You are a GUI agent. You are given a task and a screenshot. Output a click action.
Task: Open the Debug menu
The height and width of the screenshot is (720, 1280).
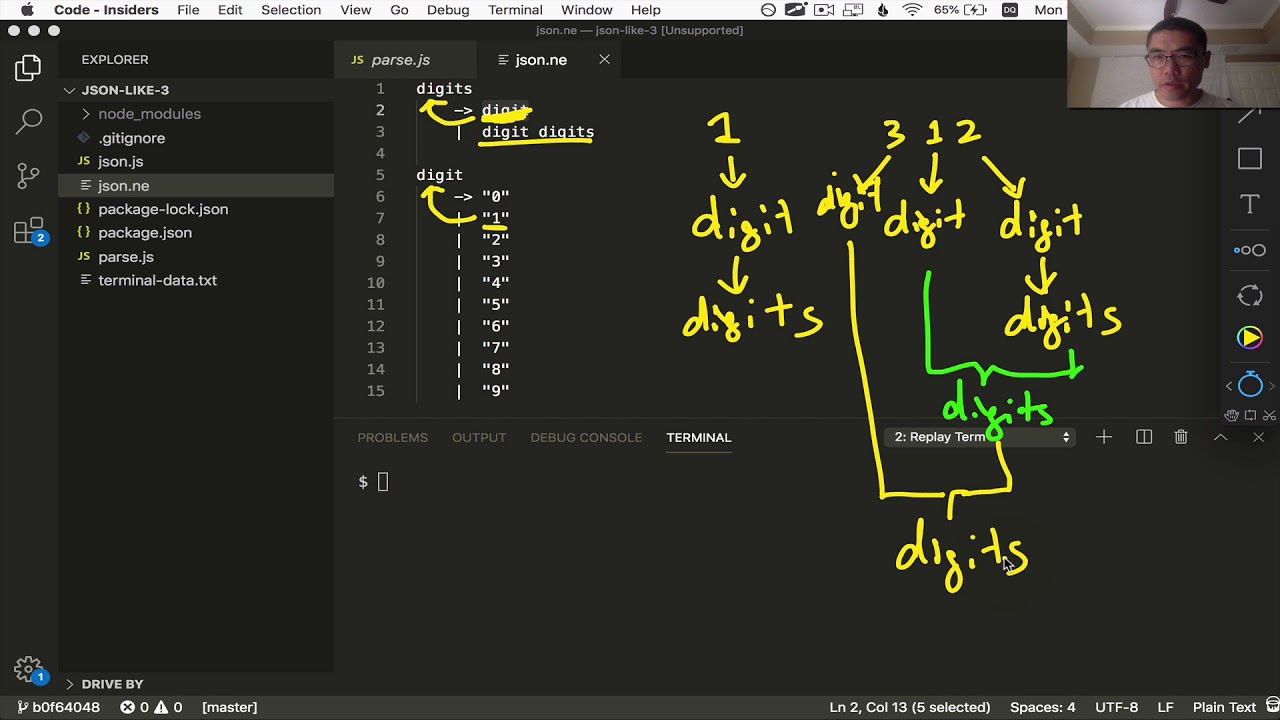pyautogui.click(x=448, y=10)
